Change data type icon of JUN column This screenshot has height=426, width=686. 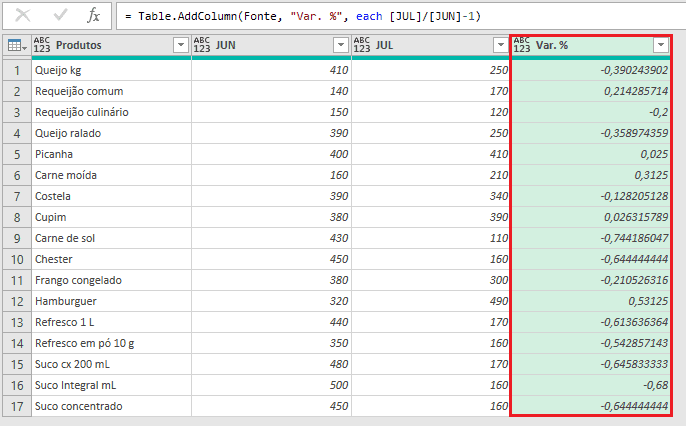(x=202, y=45)
